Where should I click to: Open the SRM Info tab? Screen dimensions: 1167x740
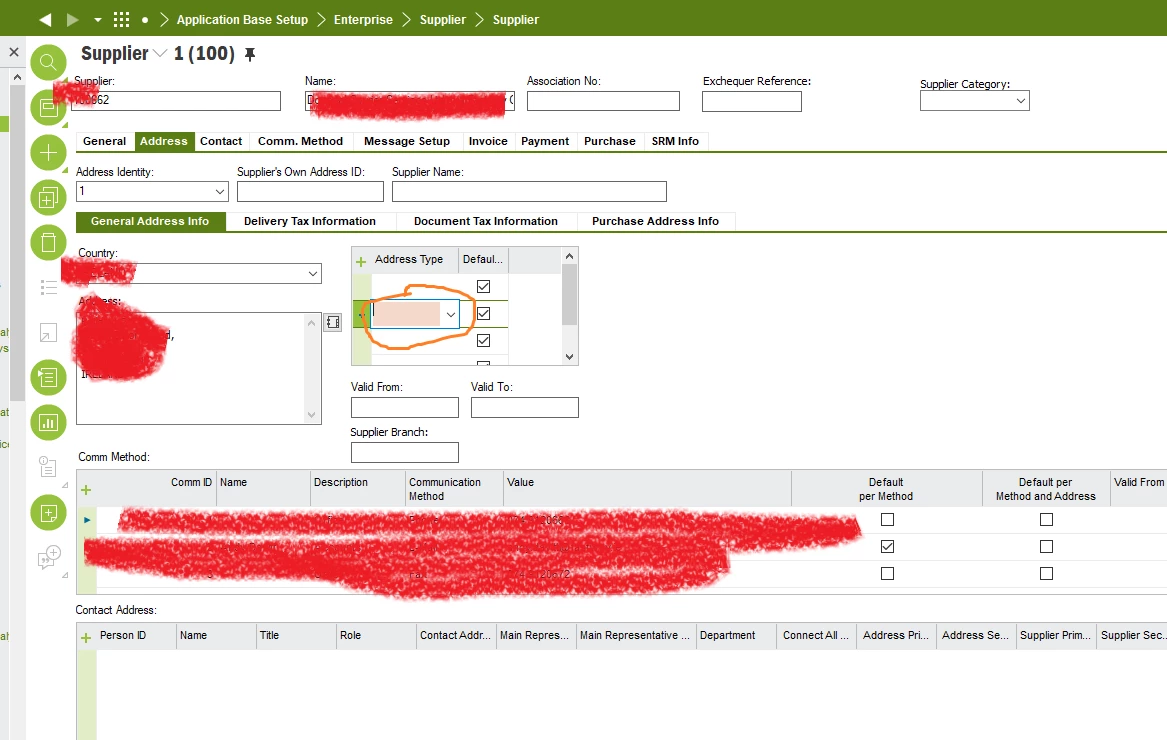click(x=675, y=141)
